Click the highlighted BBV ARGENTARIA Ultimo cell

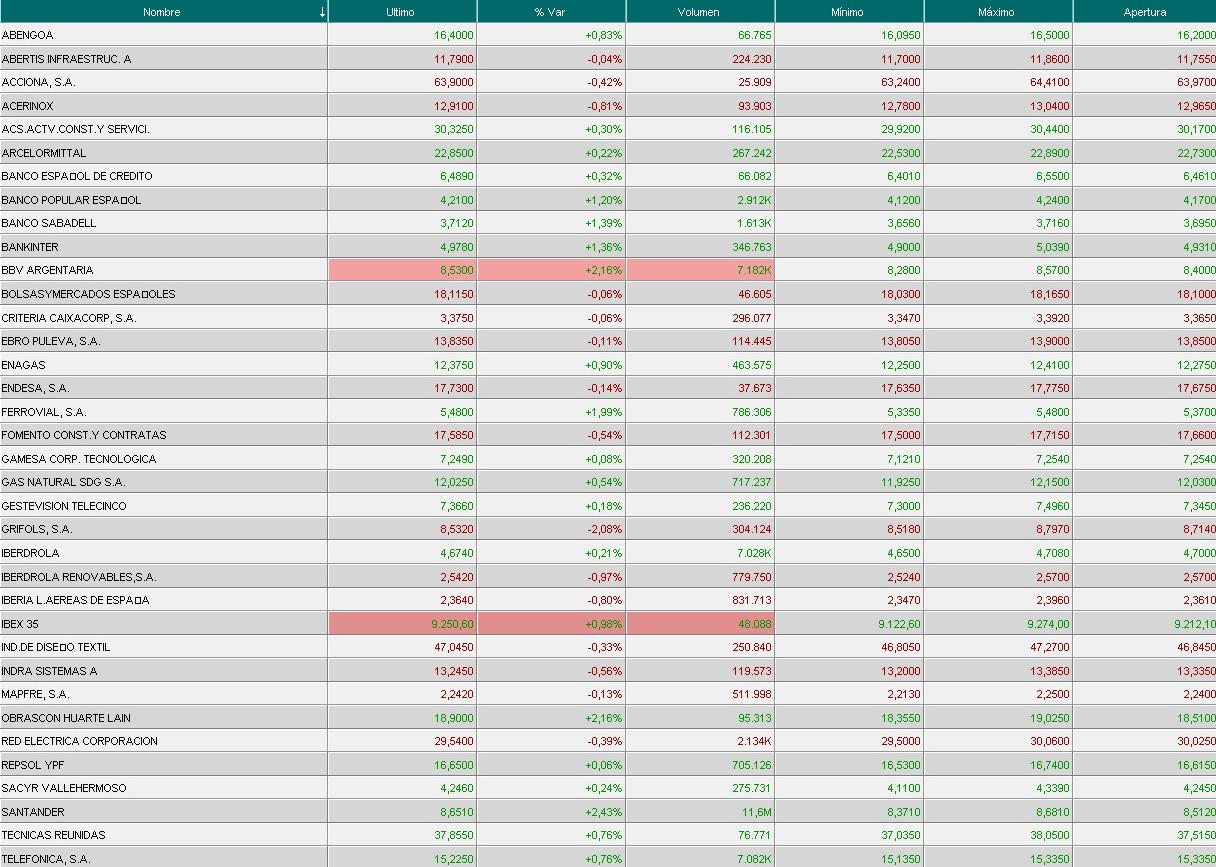point(402,270)
